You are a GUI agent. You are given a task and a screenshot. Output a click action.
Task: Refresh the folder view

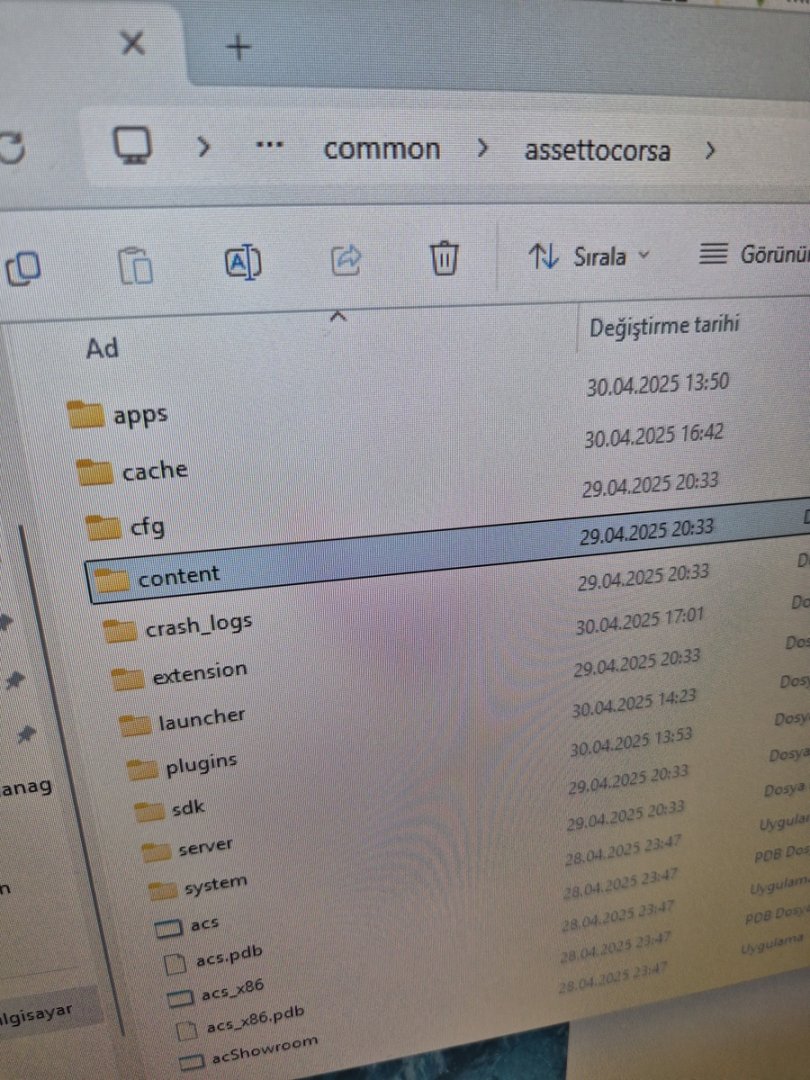12,147
